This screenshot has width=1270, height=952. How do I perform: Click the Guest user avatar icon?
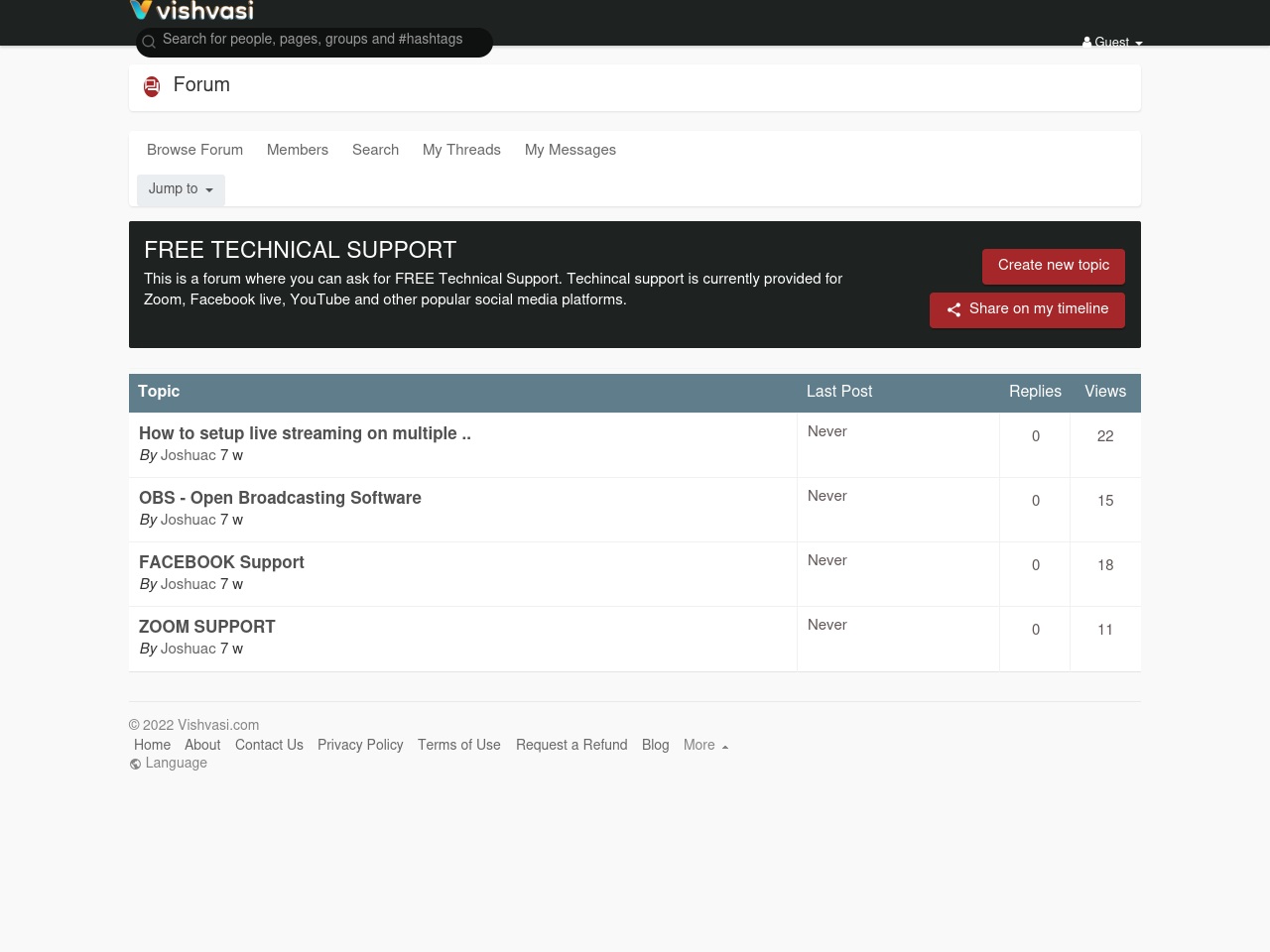(x=1086, y=43)
